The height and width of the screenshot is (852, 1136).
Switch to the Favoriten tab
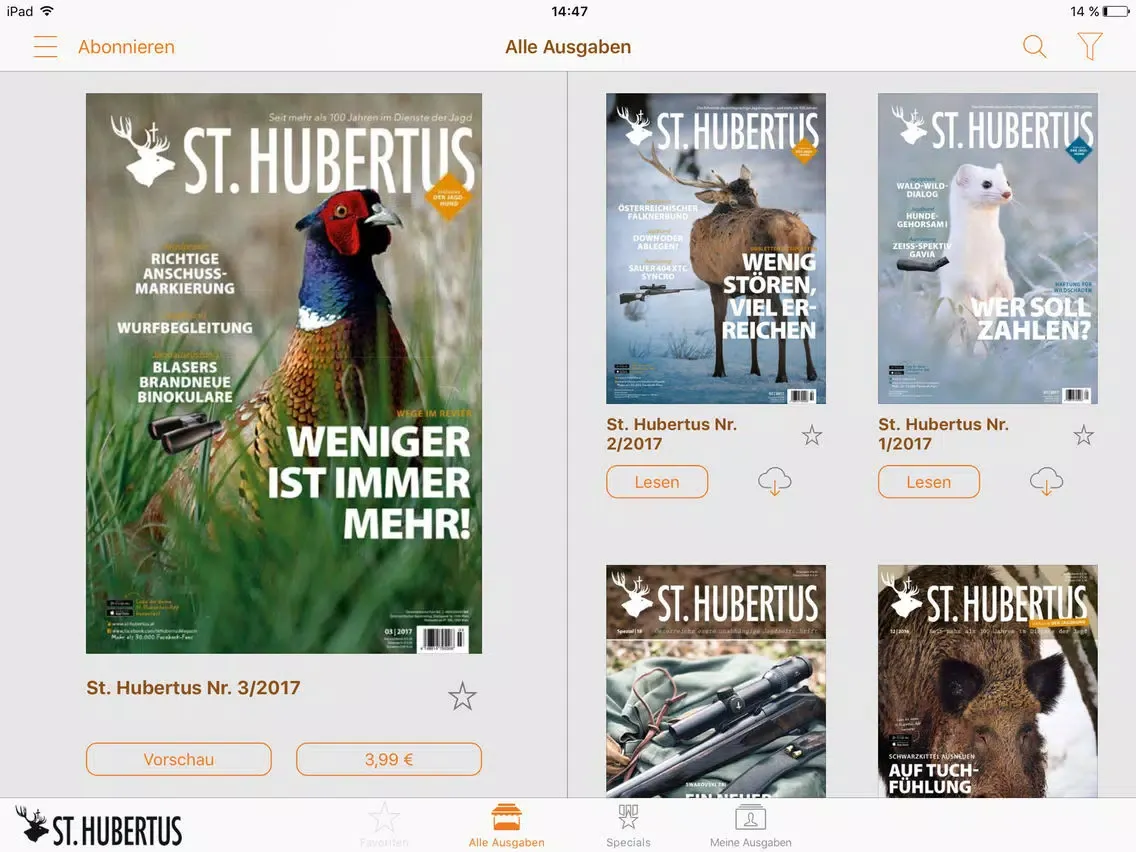tap(384, 824)
